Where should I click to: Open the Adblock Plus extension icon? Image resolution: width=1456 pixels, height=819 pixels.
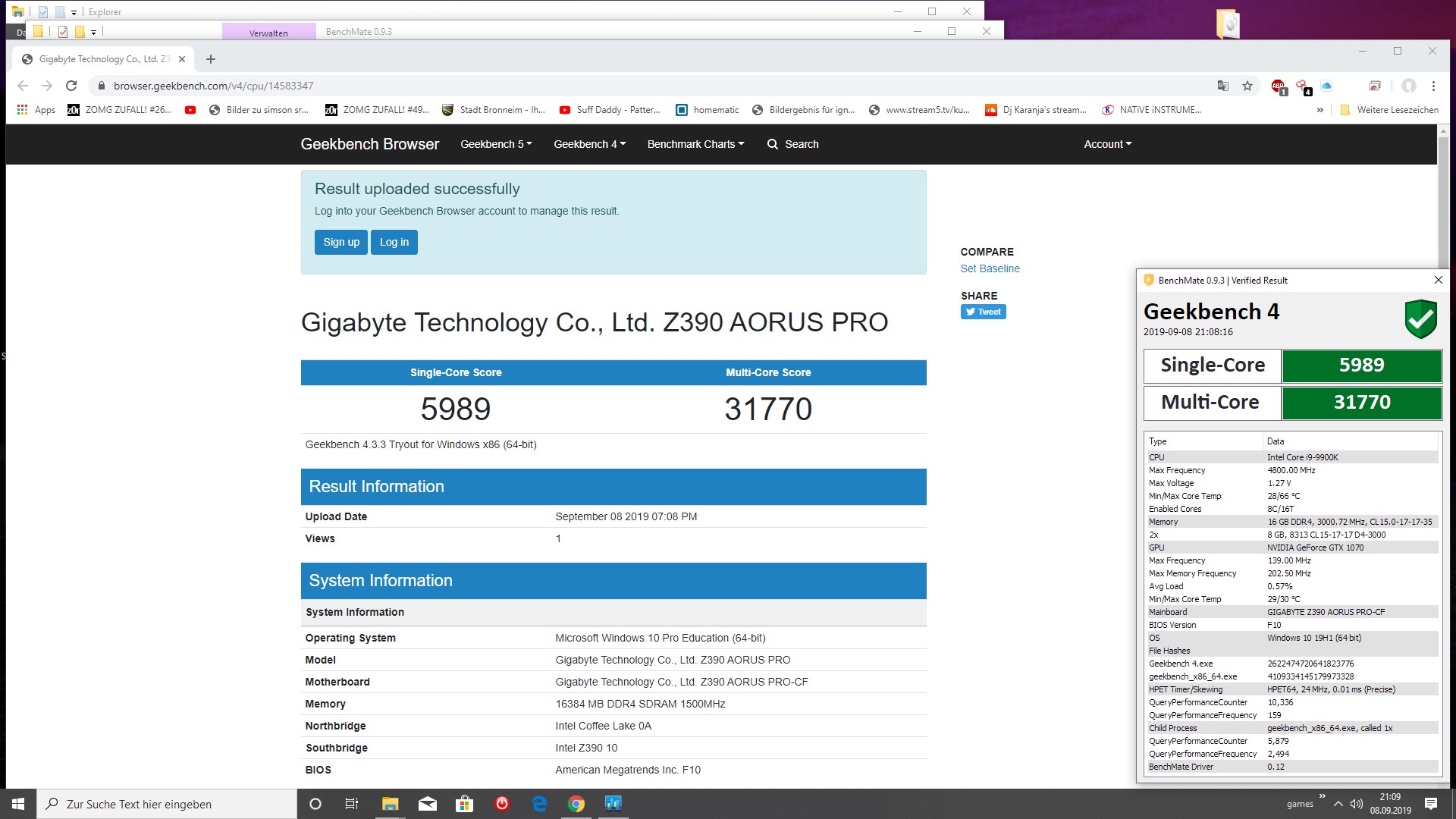[1279, 86]
